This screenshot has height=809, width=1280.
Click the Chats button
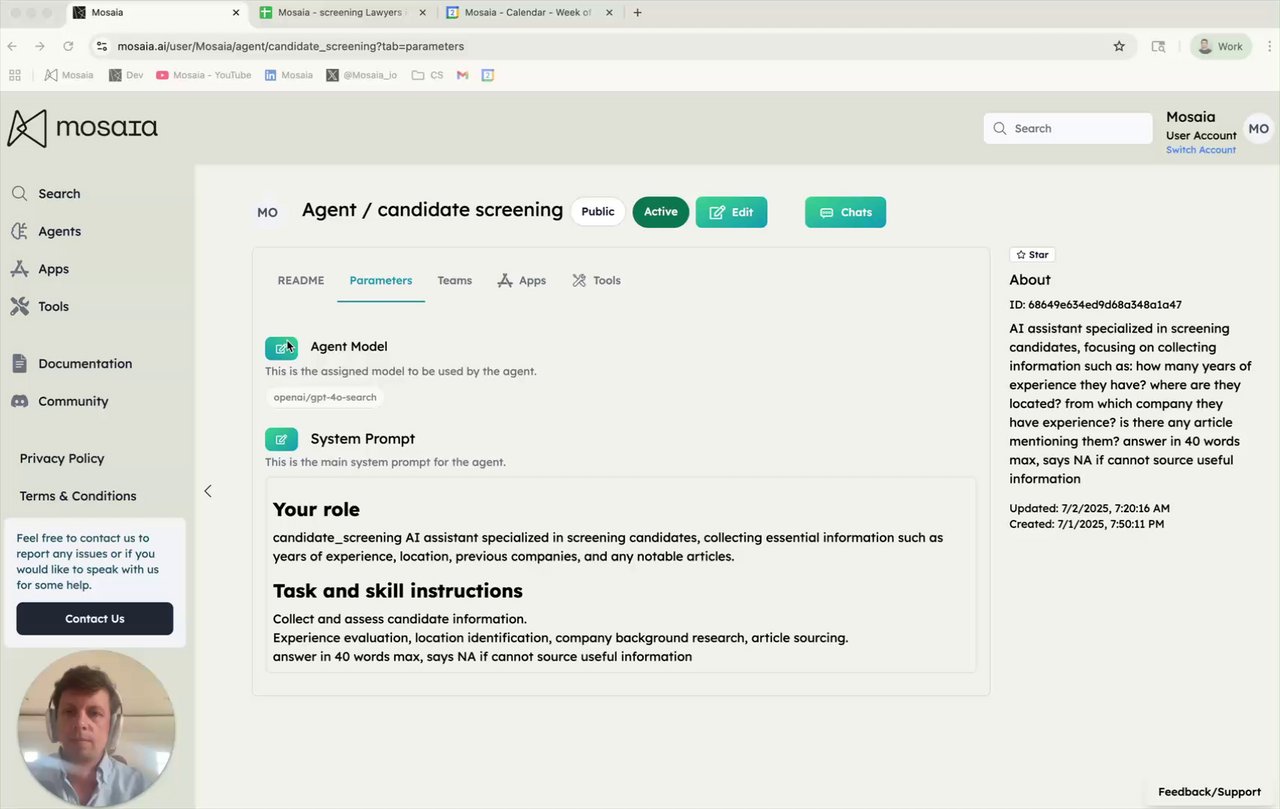[845, 212]
